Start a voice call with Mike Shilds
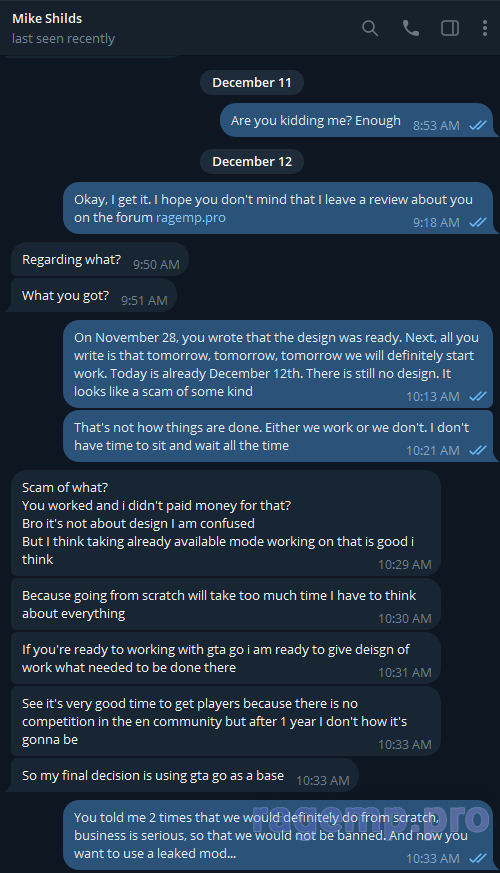This screenshot has width=500, height=873. click(410, 28)
